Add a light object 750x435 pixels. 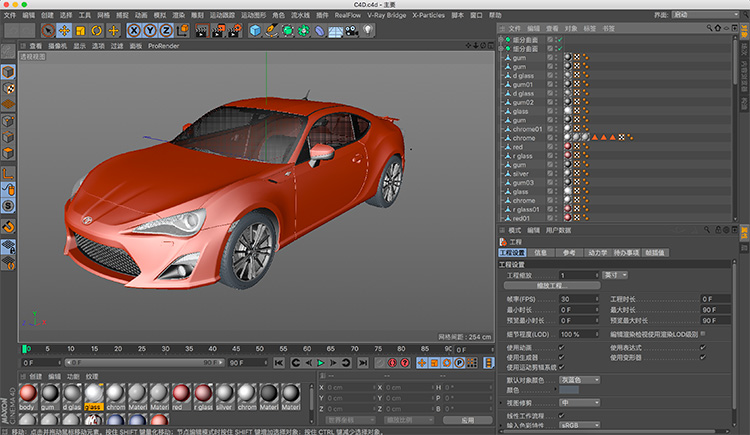point(367,31)
